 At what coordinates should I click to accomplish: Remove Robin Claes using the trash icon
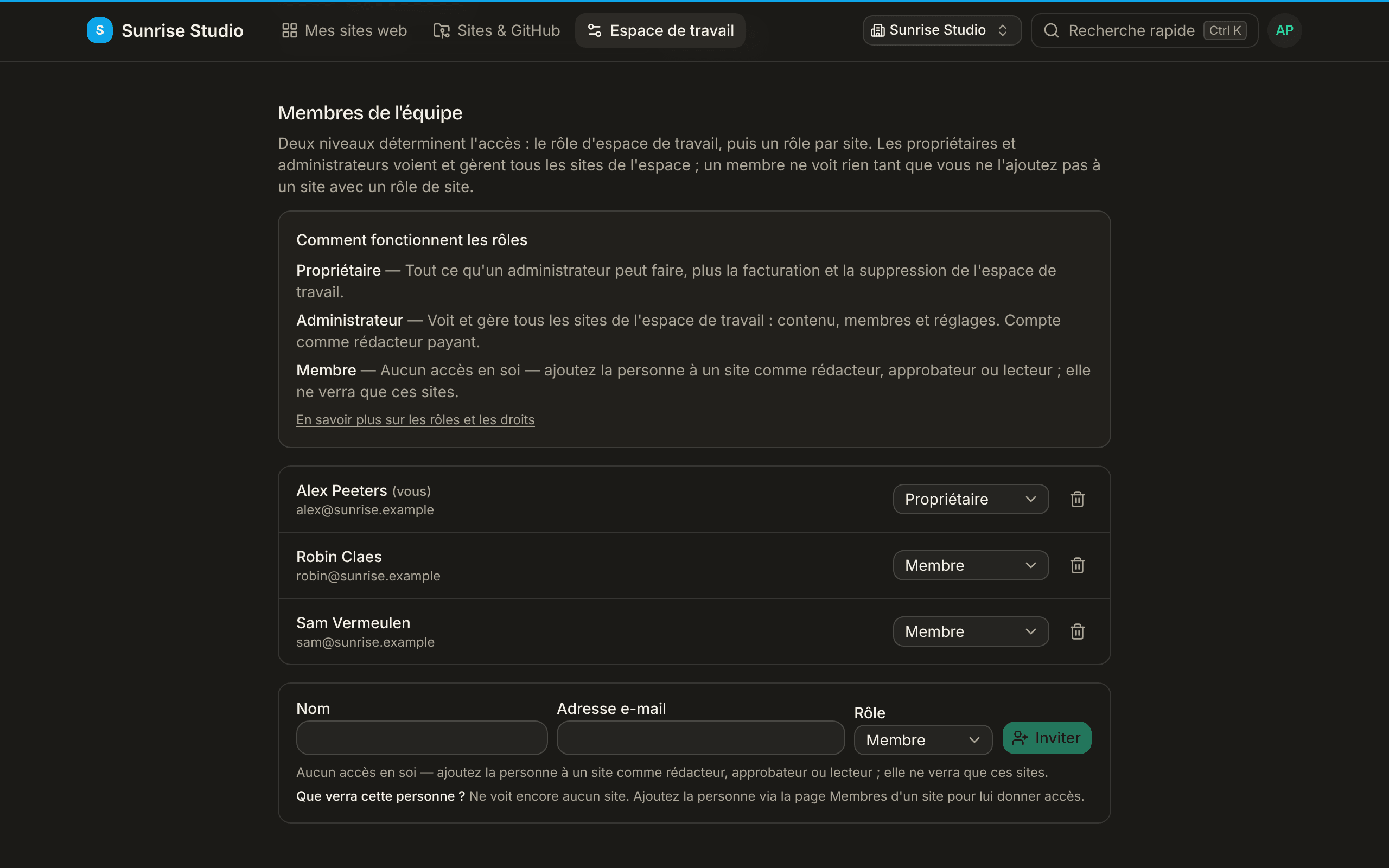[x=1078, y=565]
